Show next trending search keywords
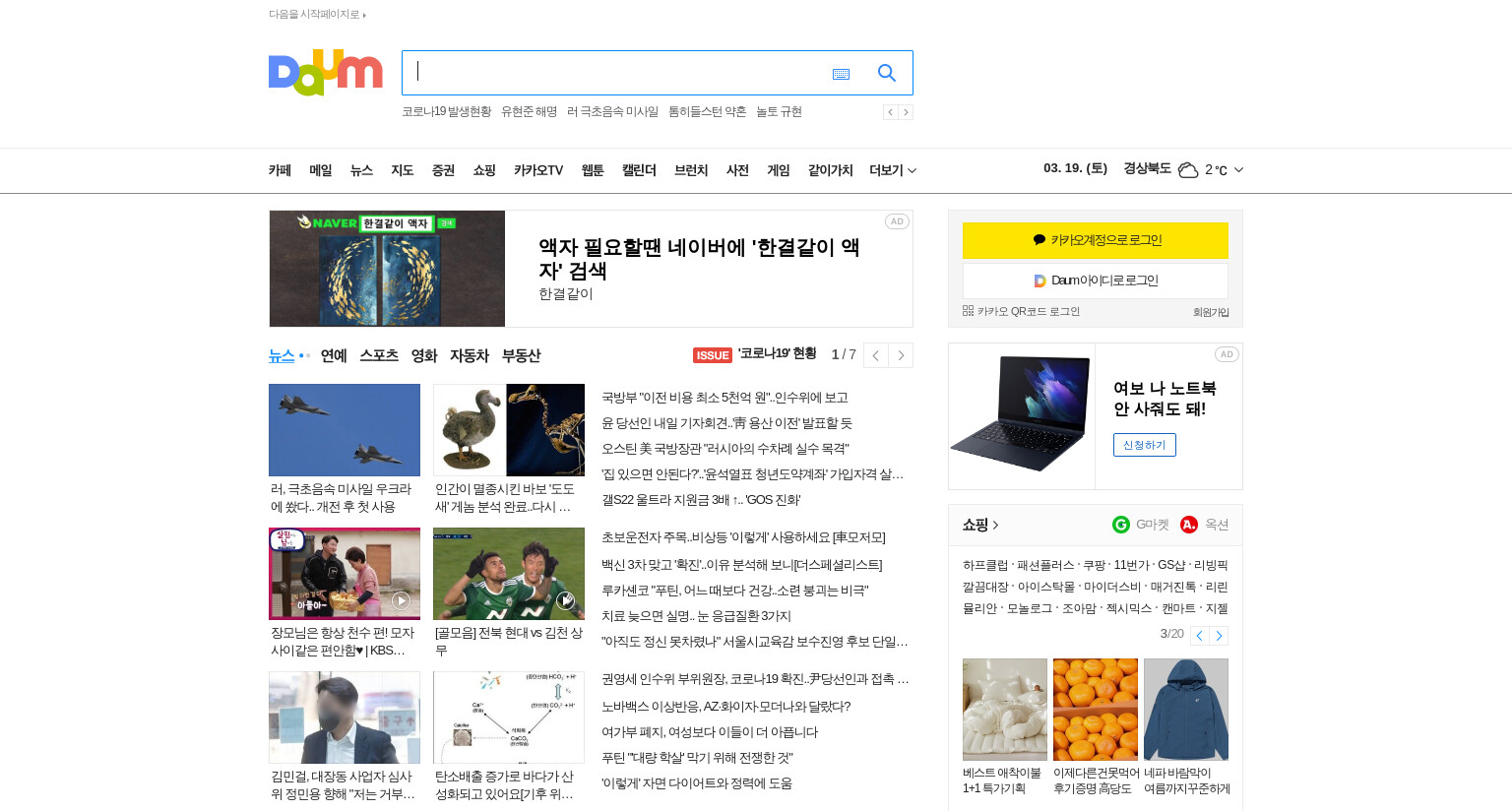This screenshot has height=811, width=1512. [906, 112]
